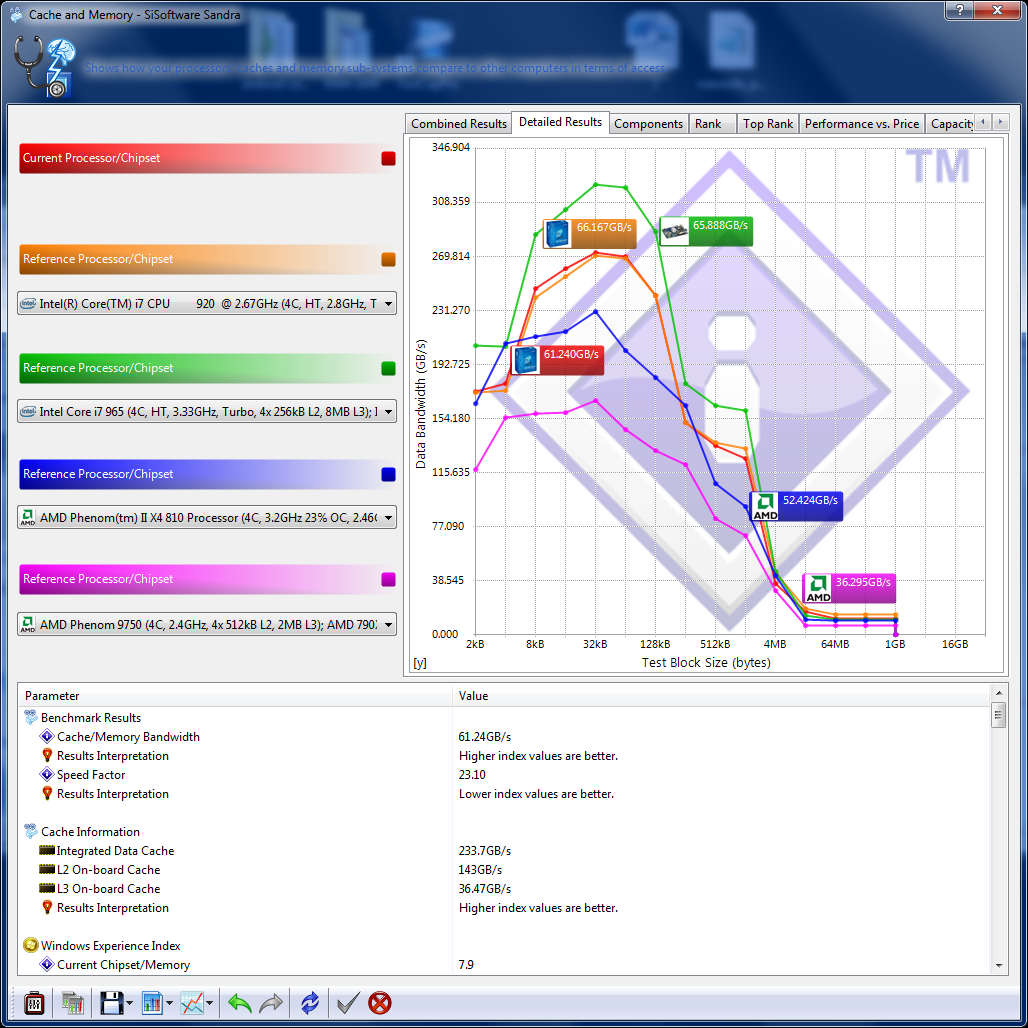Click the Windows Experience Index icon
The width and height of the screenshot is (1028, 1028).
(31, 945)
